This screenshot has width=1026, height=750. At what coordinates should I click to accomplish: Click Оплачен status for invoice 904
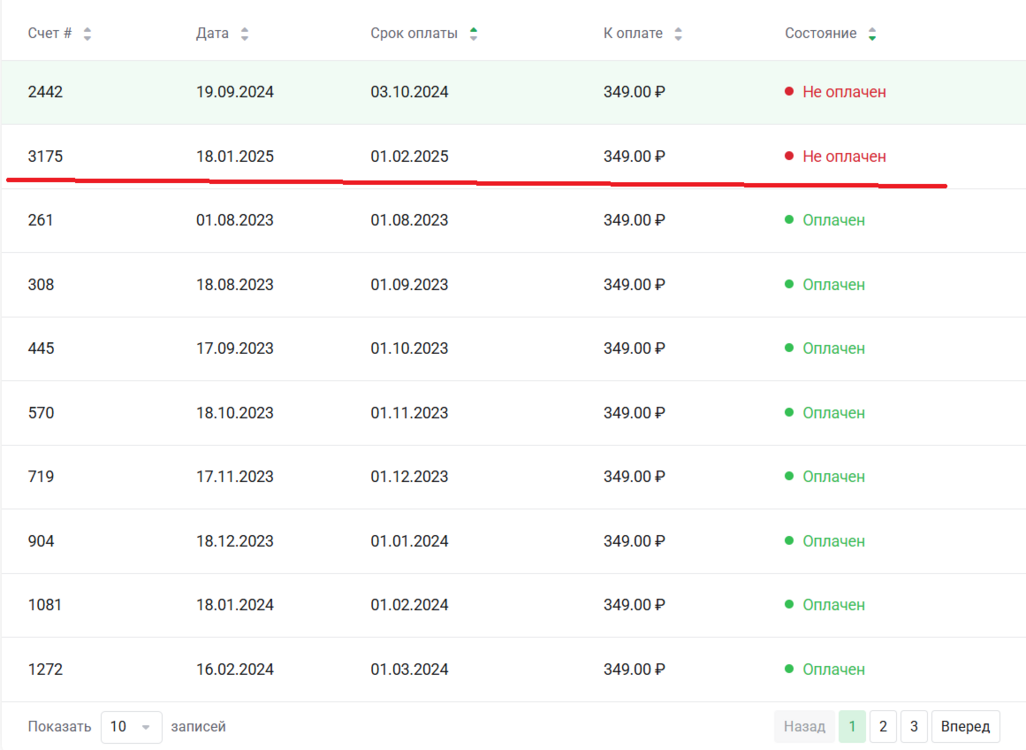click(834, 541)
